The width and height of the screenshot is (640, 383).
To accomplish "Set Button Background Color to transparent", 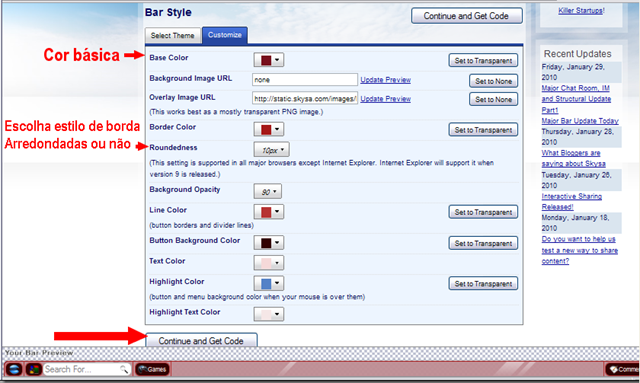I will (x=483, y=243).
